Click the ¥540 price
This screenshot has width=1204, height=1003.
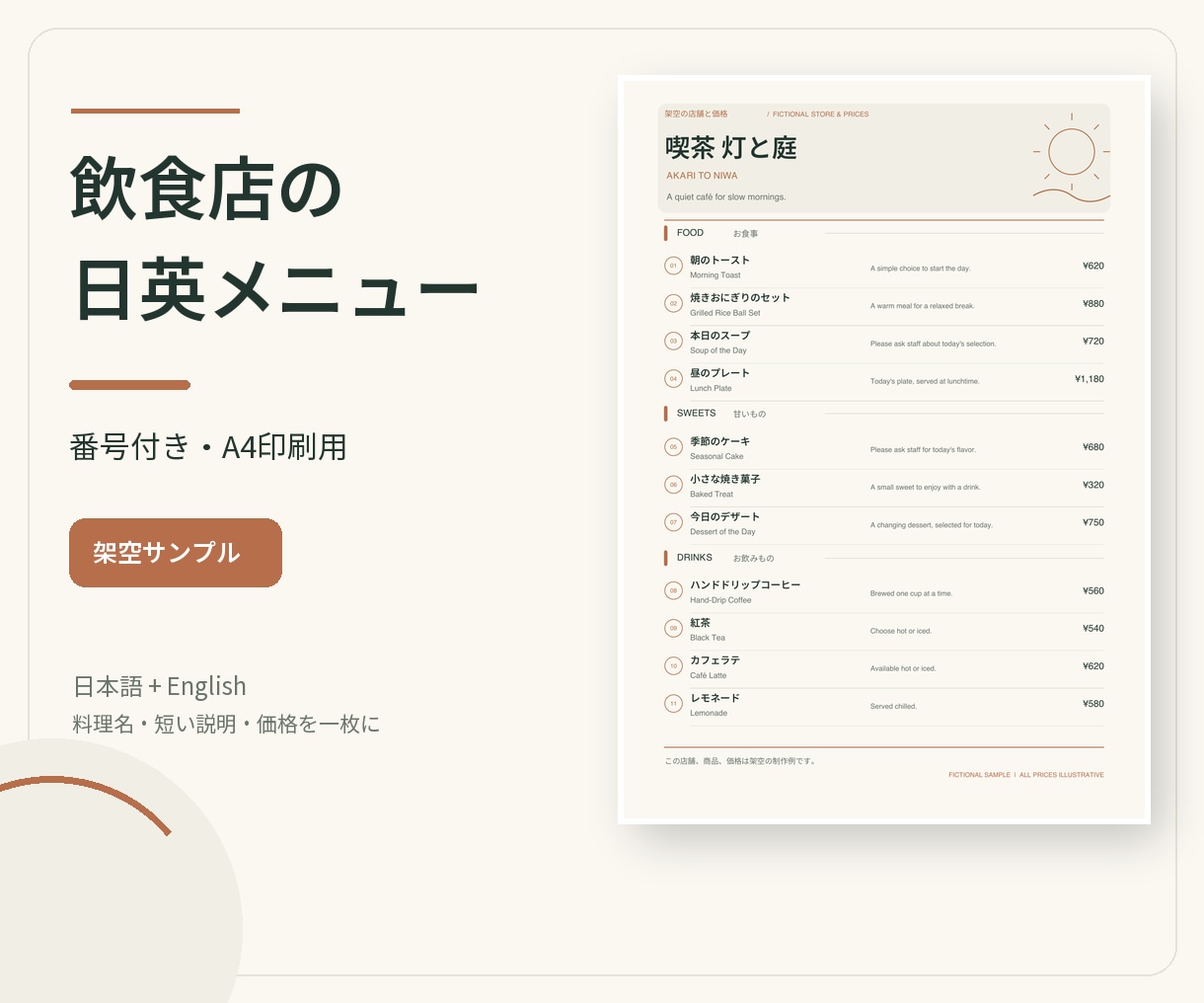point(1093,629)
